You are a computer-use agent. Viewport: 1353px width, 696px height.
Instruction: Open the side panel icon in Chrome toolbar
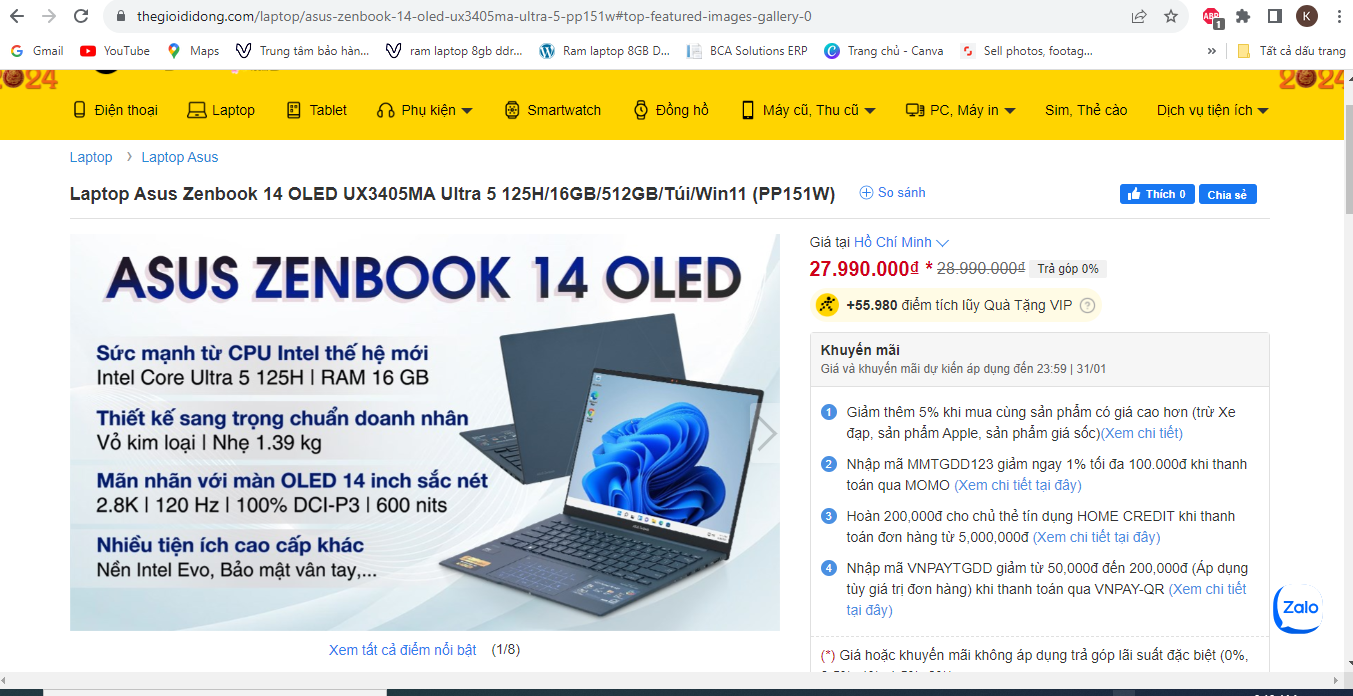1275,16
